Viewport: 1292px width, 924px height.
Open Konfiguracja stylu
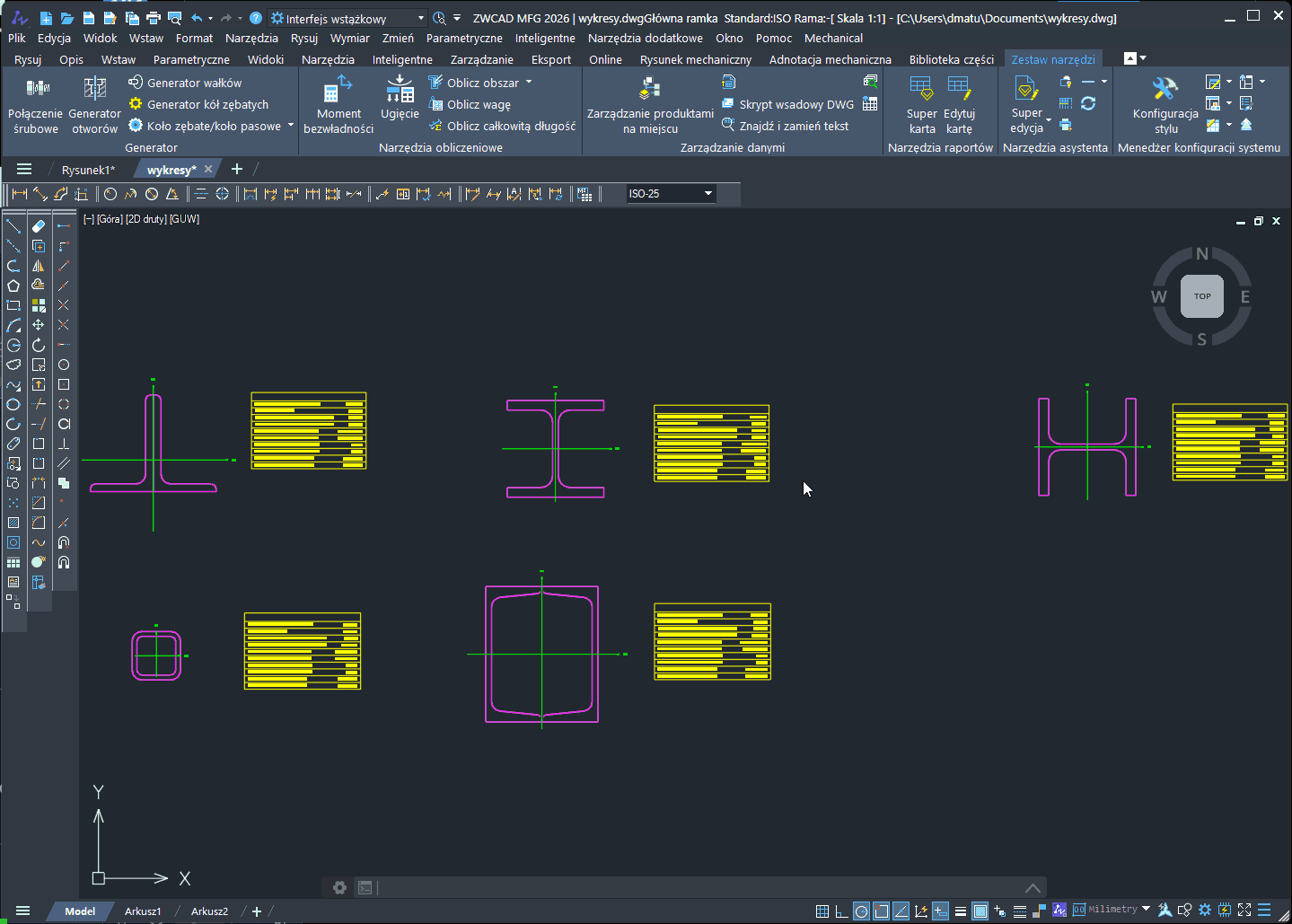coord(1165,104)
